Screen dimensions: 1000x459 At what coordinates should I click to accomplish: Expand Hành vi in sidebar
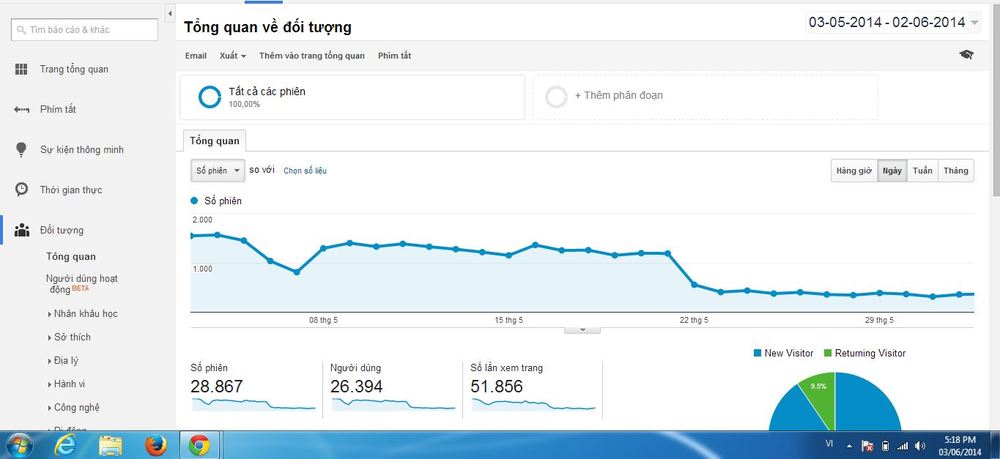[66, 384]
